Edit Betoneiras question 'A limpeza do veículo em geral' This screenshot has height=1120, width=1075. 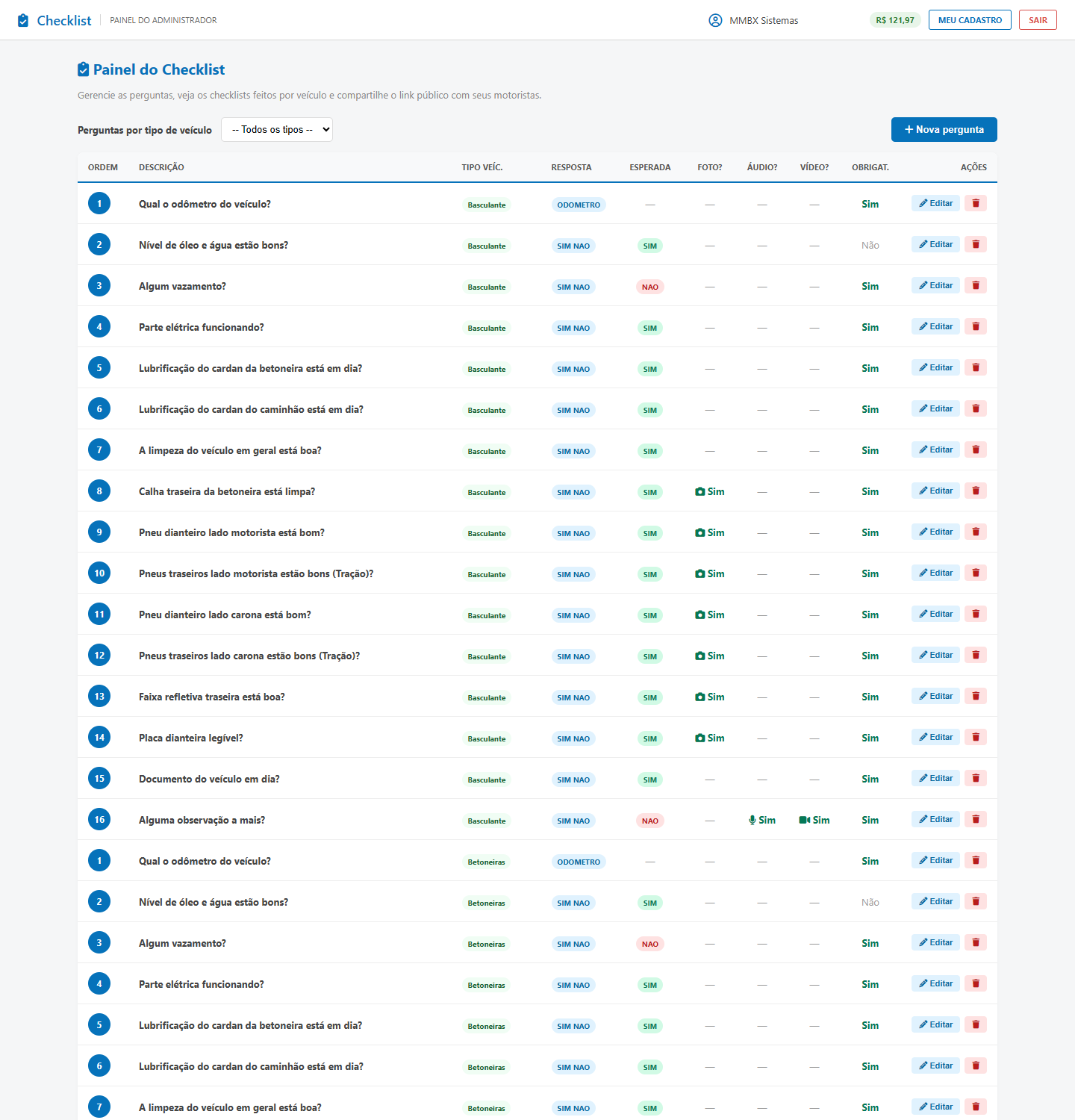tap(936, 1107)
